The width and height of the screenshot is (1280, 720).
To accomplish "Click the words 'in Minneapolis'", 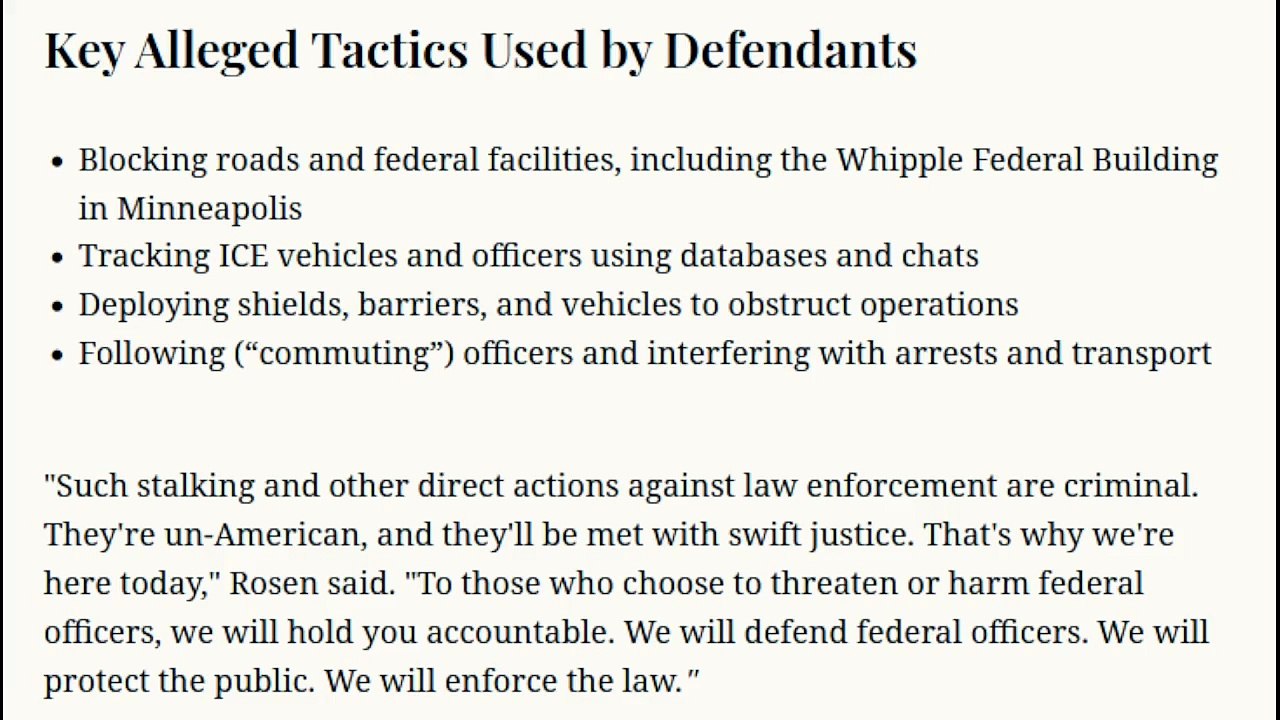I will tap(190, 208).
